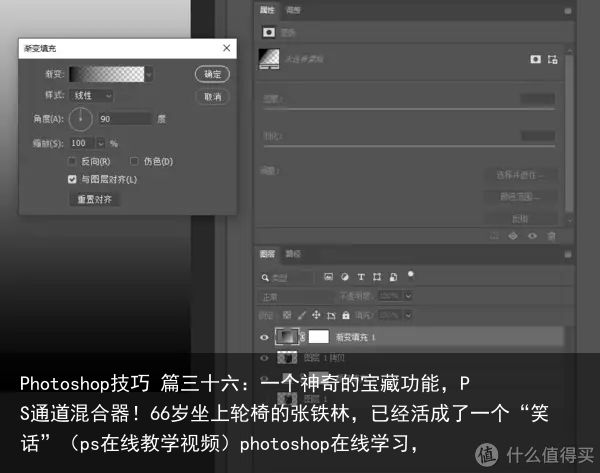Switch to the 属性 properties tab
This screenshot has height=473, width=600.
[267, 10]
